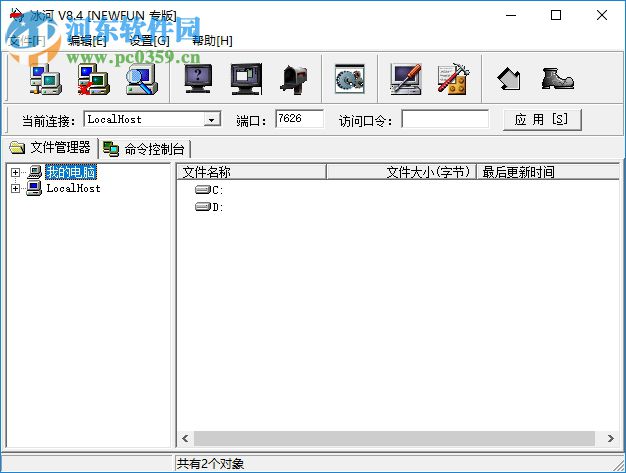Screen dimensions: 626x473
Task: Click the horizontal scrollbar track in file list
Action: [x=395, y=438]
